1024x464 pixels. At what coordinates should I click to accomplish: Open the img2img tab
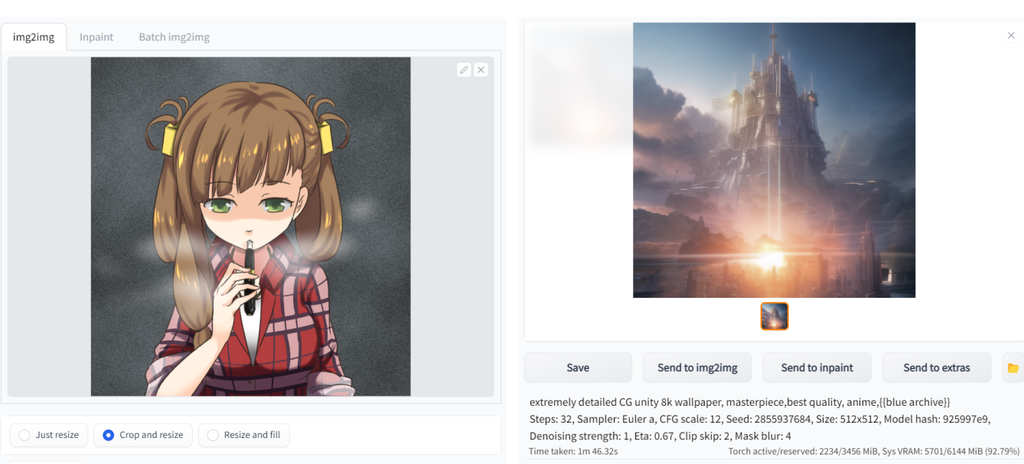click(x=33, y=37)
